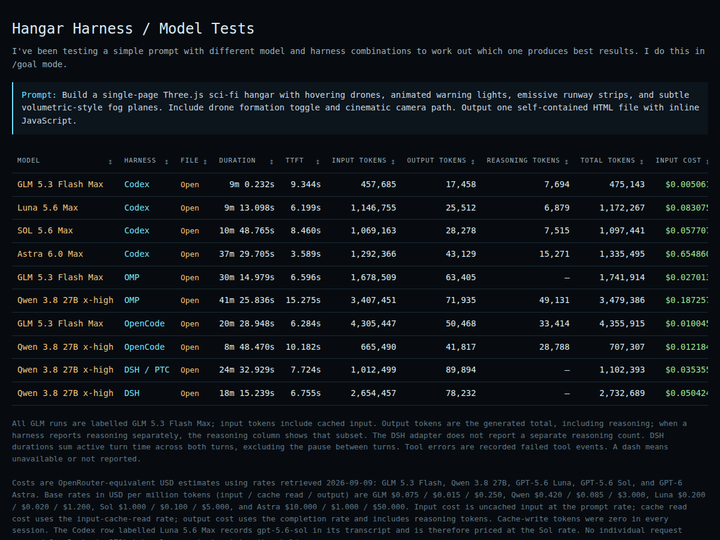This screenshot has width=720, height=540.
Task: Click the HARNESS column header label
Action: [140, 160]
